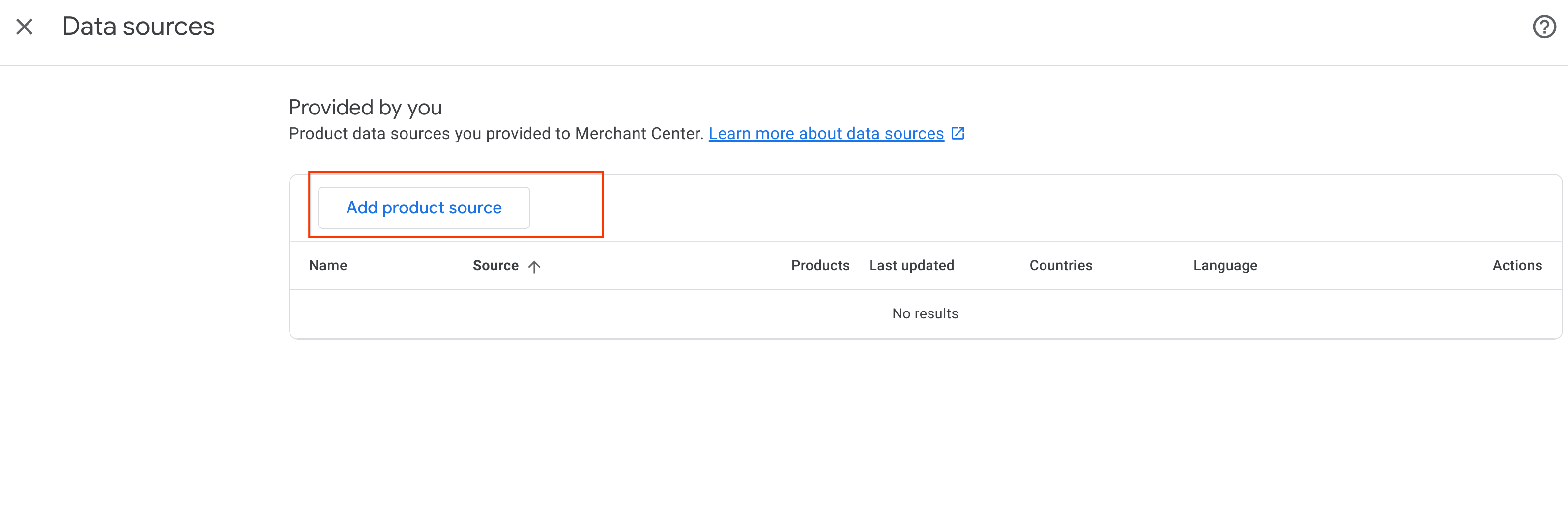The width and height of the screenshot is (1568, 510).
Task: Click the Data sources page title
Action: (138, 27)
